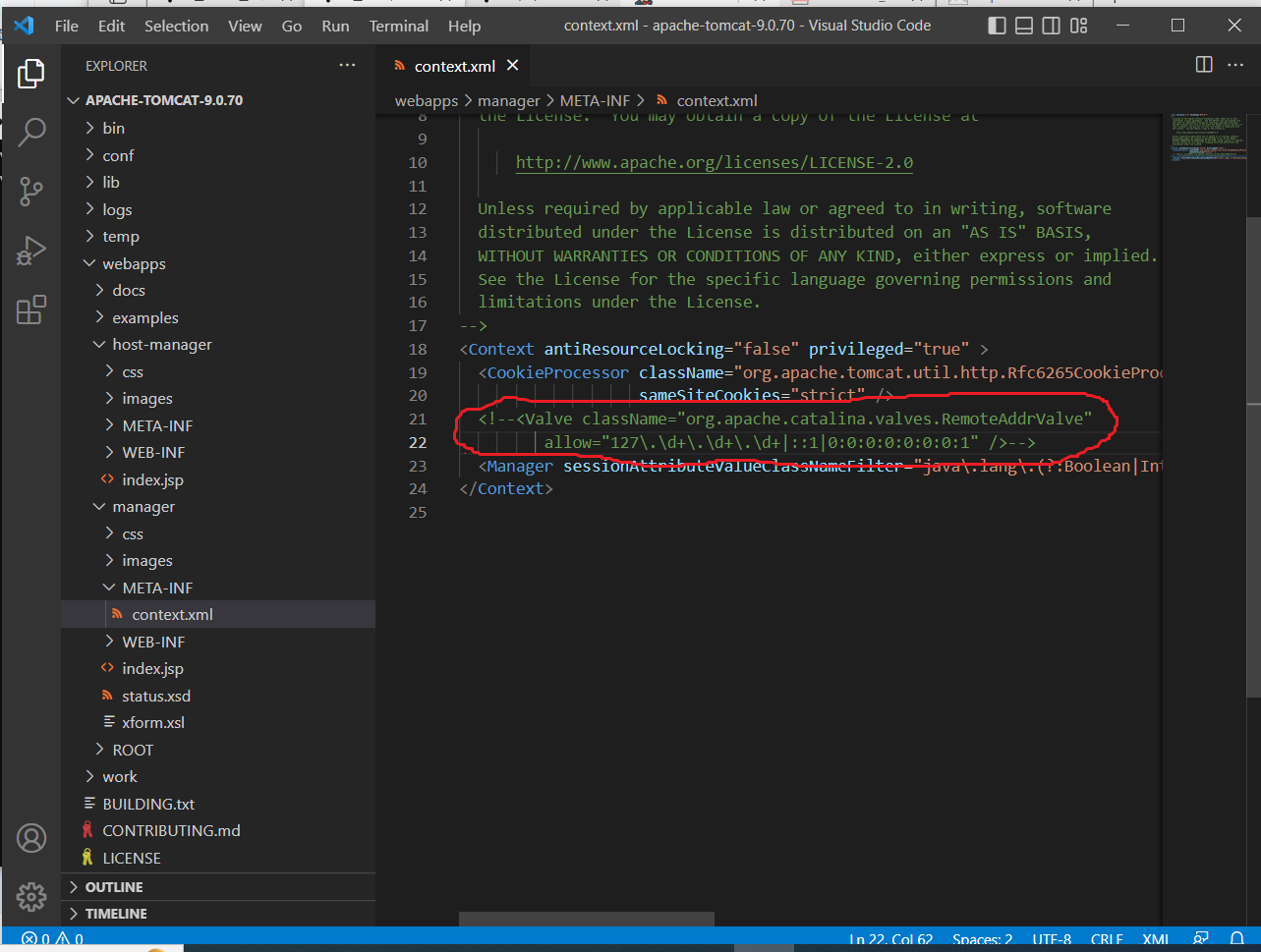Click webapps in the breadcrumb
The image size is (1261, 952).
pos(427,100)
